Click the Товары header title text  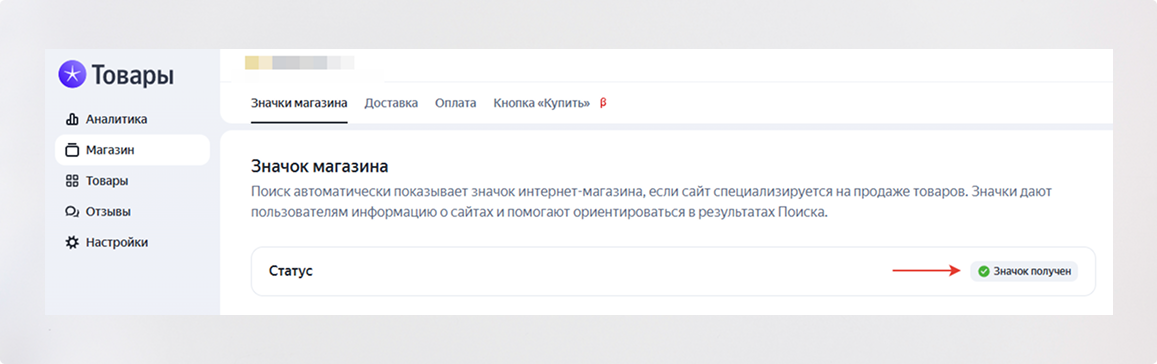(x=133, y=75)
